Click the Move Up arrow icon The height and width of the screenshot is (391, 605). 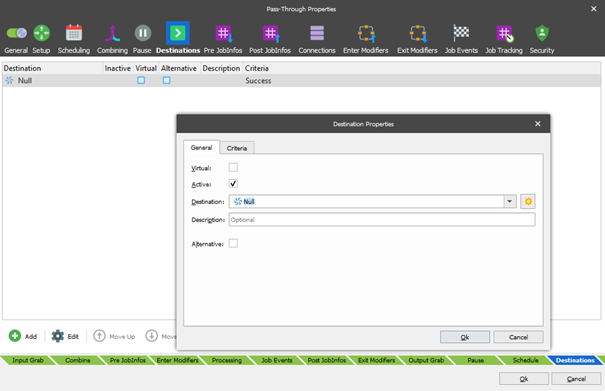tap(99, 336)
